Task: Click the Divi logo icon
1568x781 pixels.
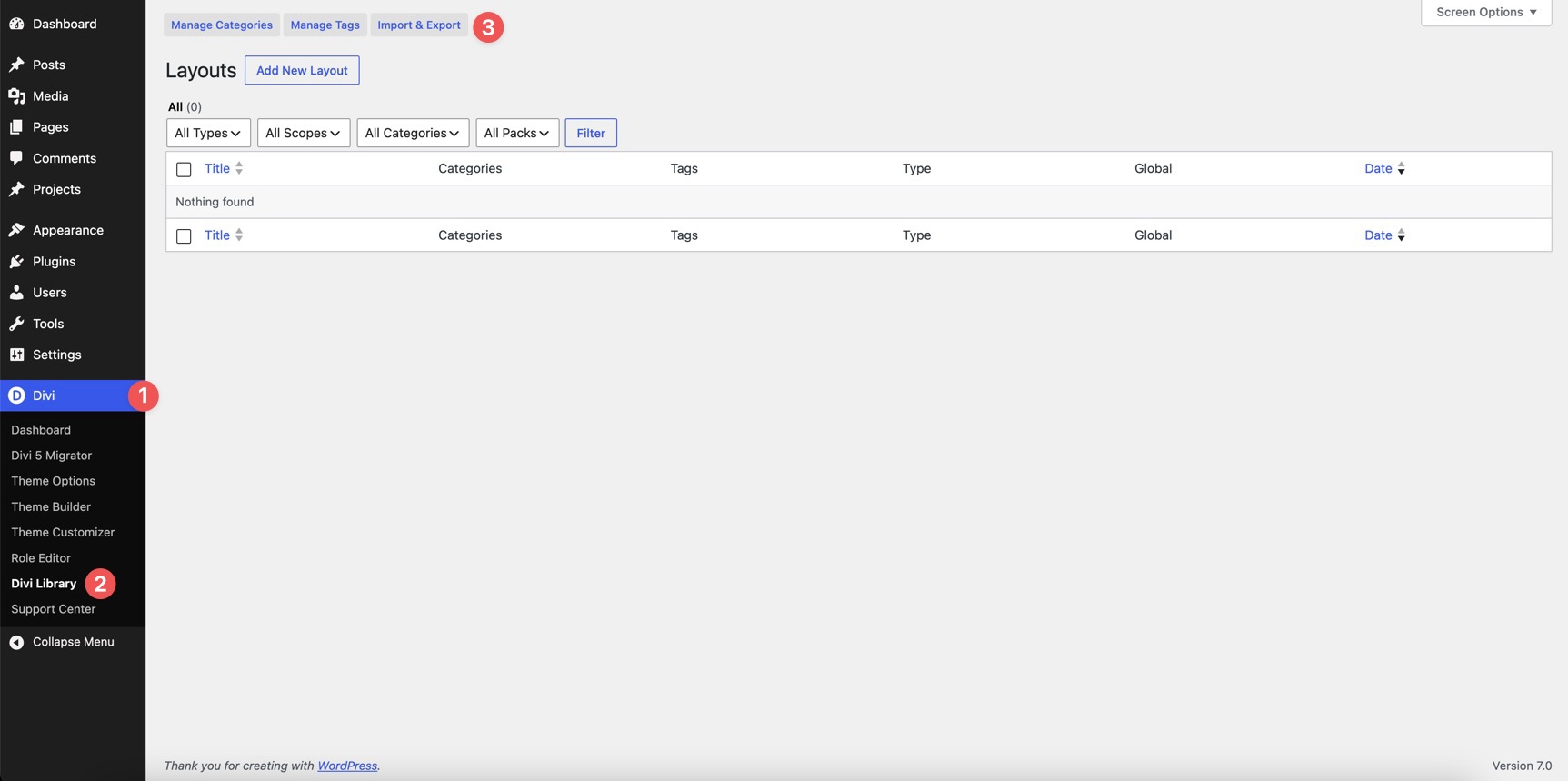Action: (16, 396)
